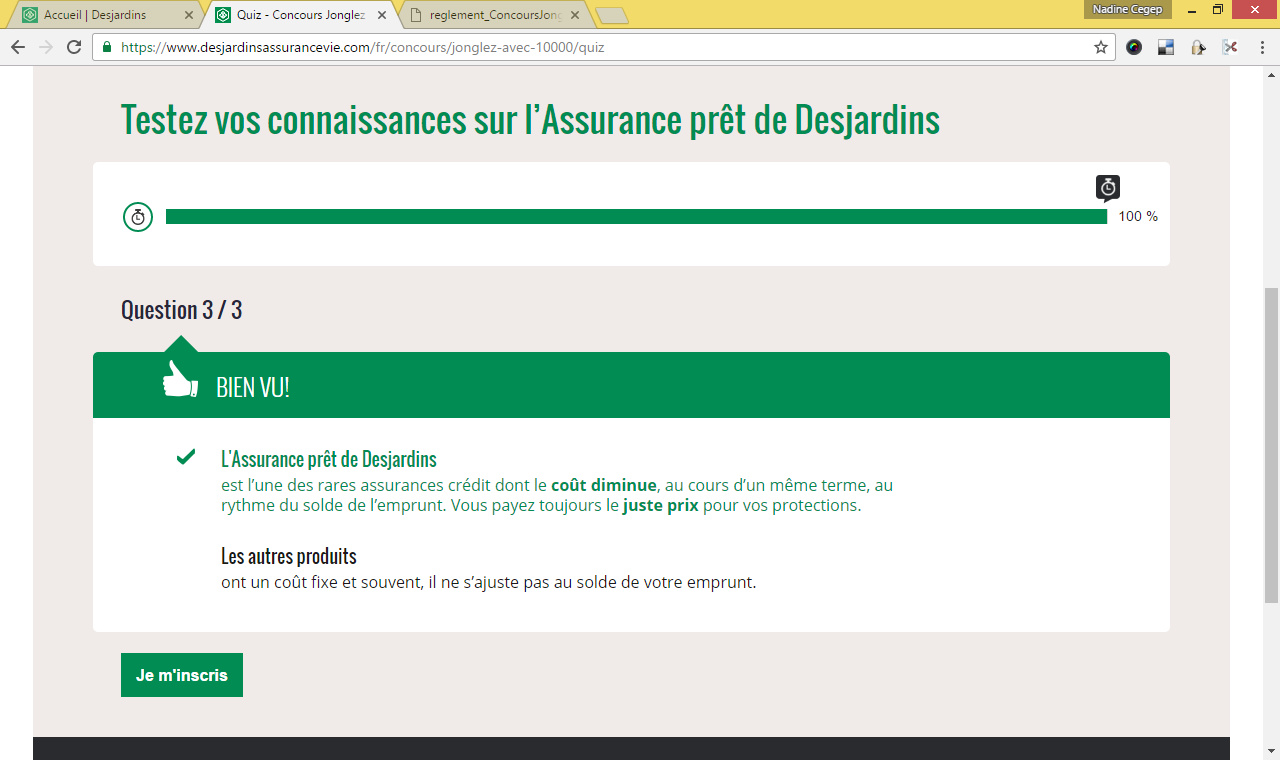Open the colorful camera lens extension
Image resolution: width=1280 pixels, height=760 pixels.
point(1134,47)
